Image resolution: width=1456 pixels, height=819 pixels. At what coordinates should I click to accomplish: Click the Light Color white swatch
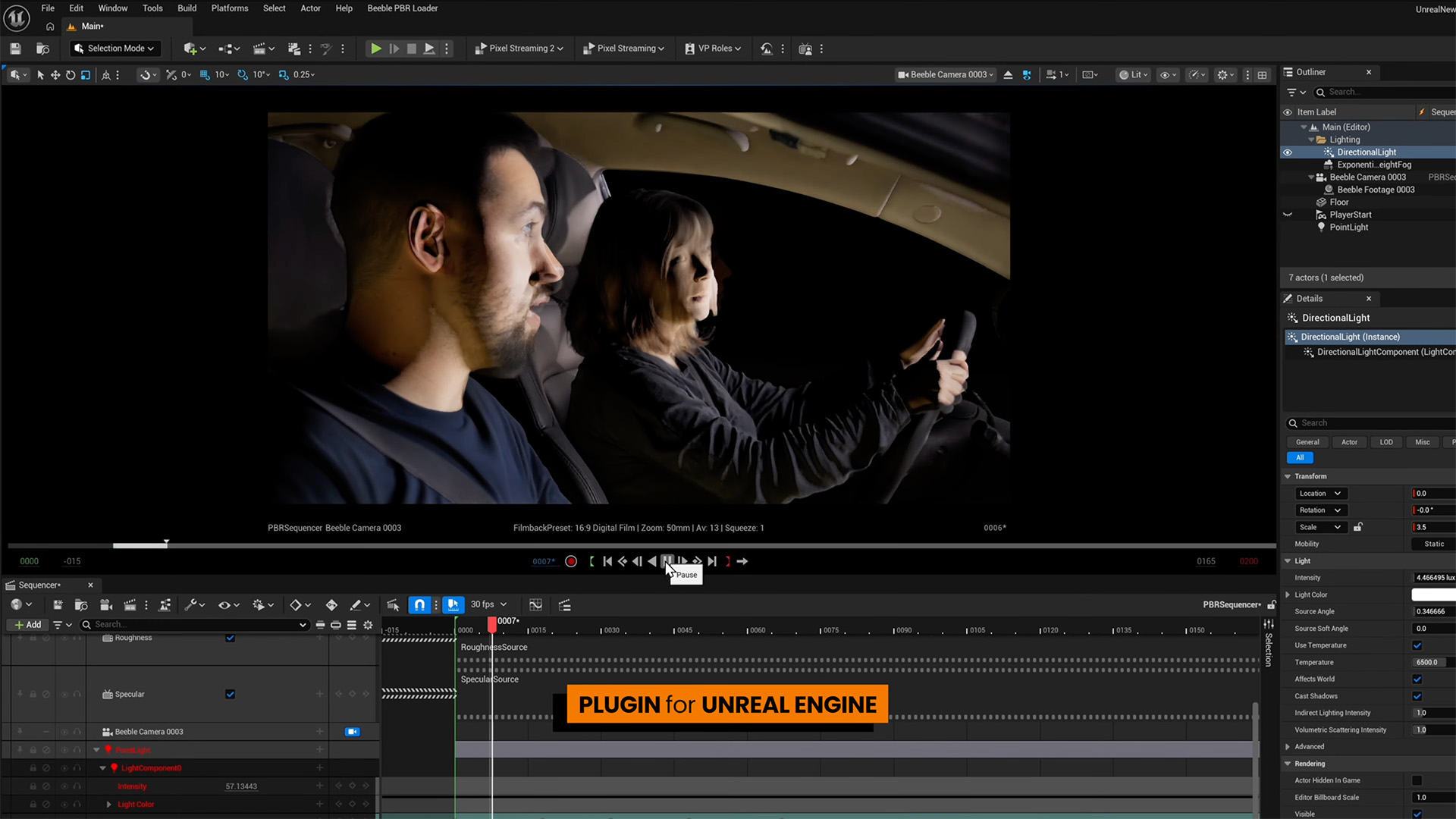(1433, 595)
